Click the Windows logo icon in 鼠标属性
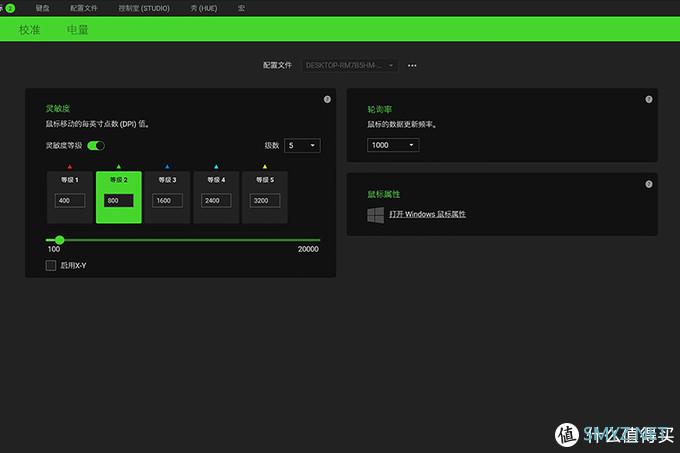 pyautogui.click(x=376, y=215)
